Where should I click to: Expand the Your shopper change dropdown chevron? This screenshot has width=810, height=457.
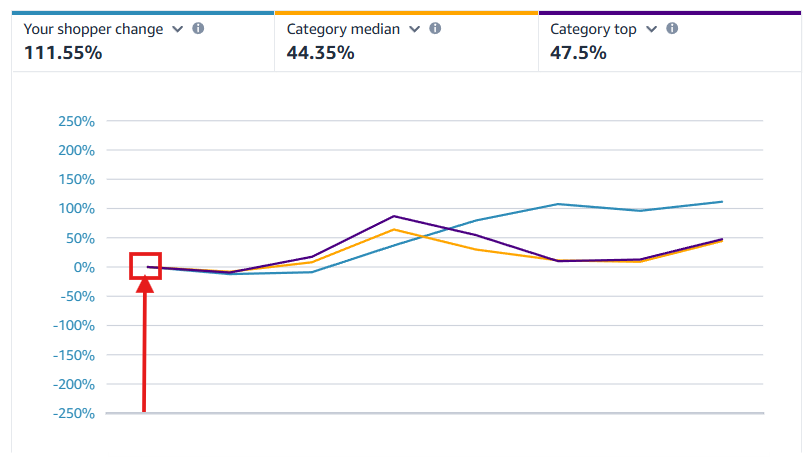point(178,29)
